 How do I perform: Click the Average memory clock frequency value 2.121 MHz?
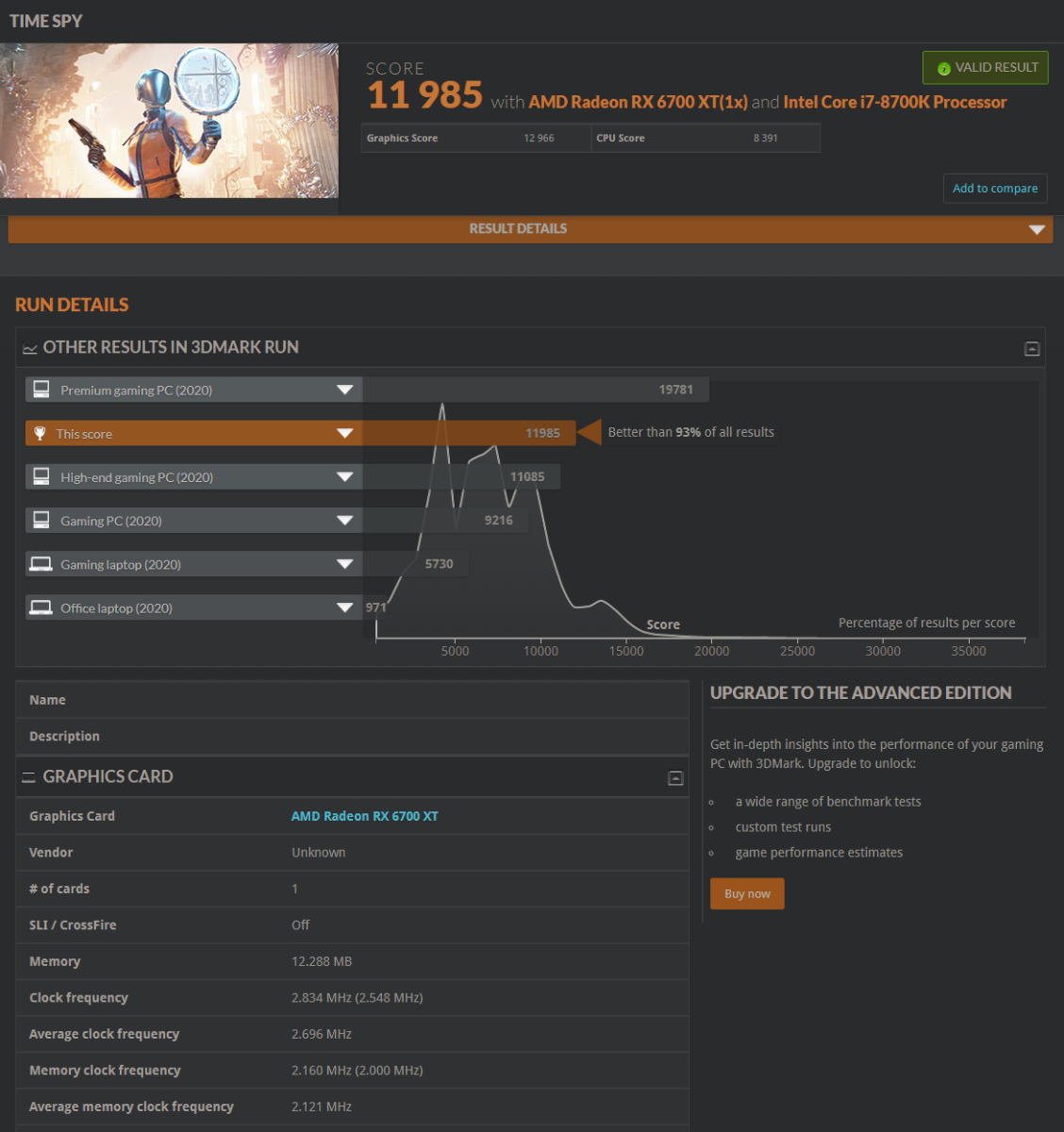click(322, 1107)
